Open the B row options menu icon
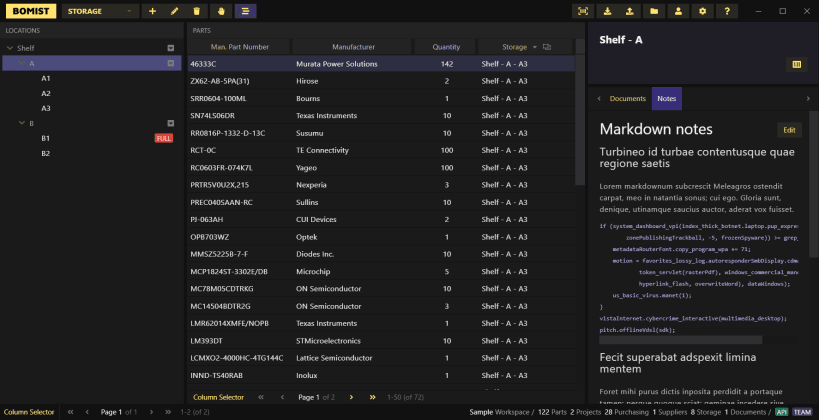 [x=171, y=123]
